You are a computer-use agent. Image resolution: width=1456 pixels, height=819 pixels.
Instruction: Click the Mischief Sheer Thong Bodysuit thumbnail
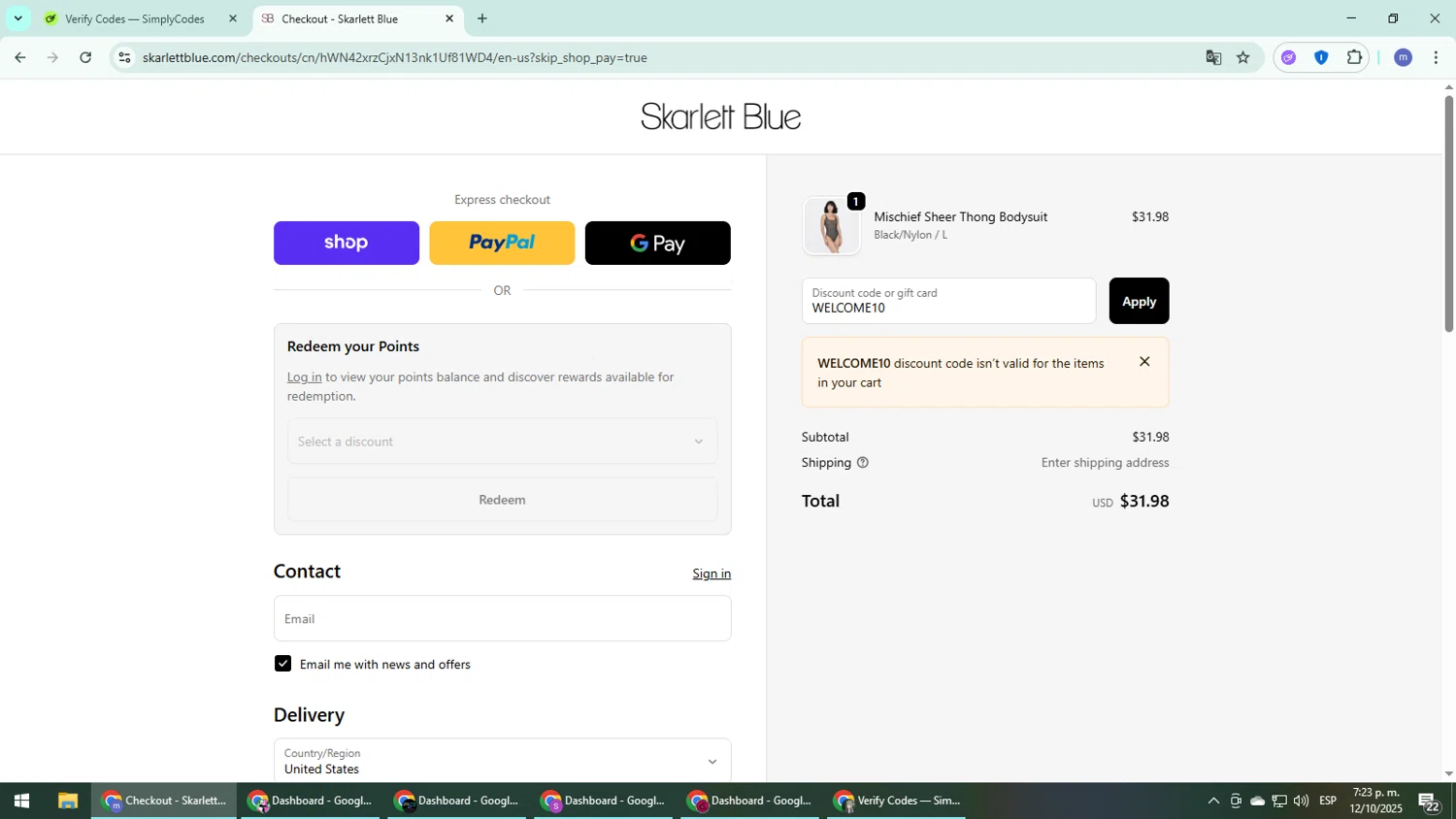click(x=831, y=225)
